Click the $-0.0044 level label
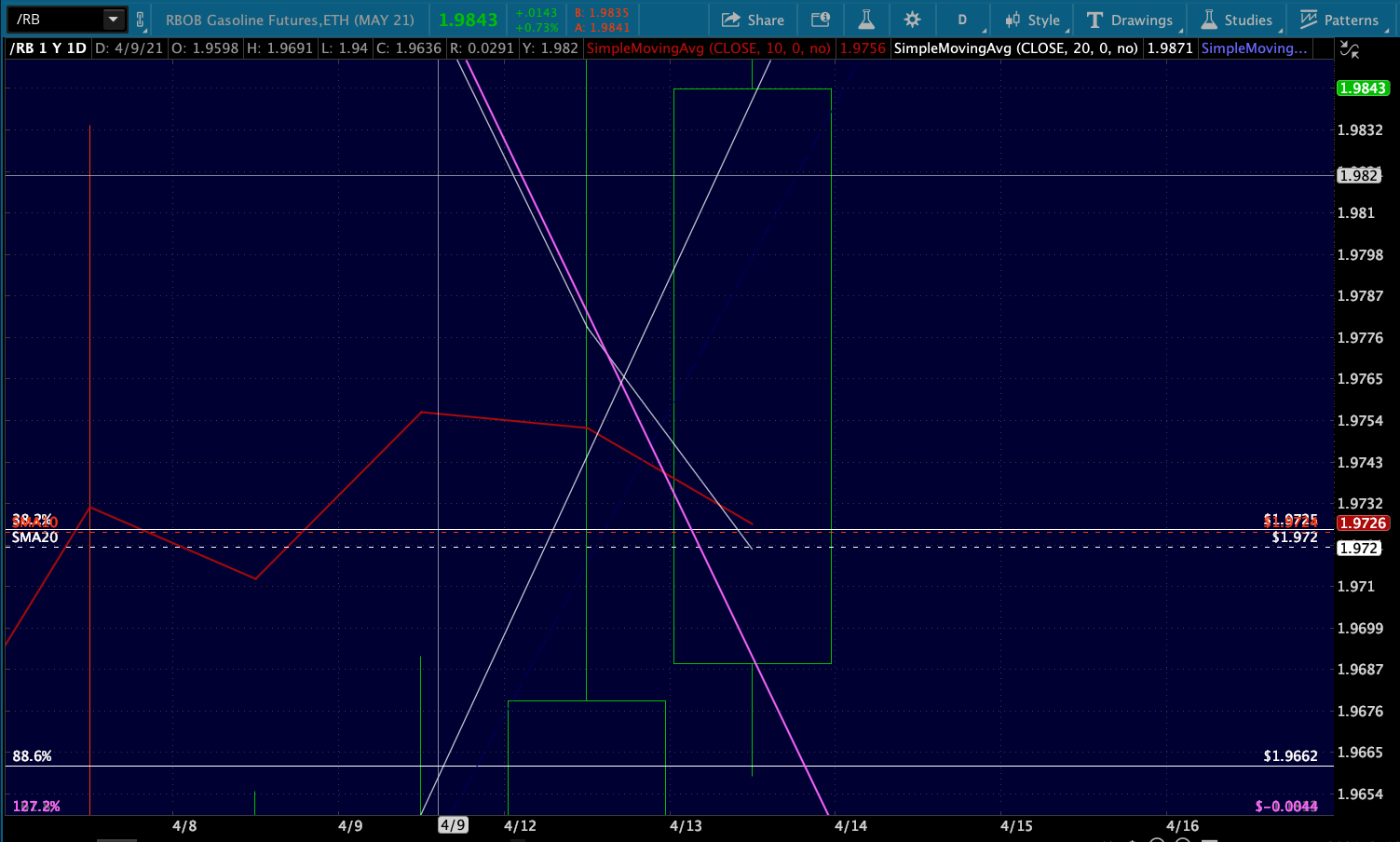 (1286, 807)
